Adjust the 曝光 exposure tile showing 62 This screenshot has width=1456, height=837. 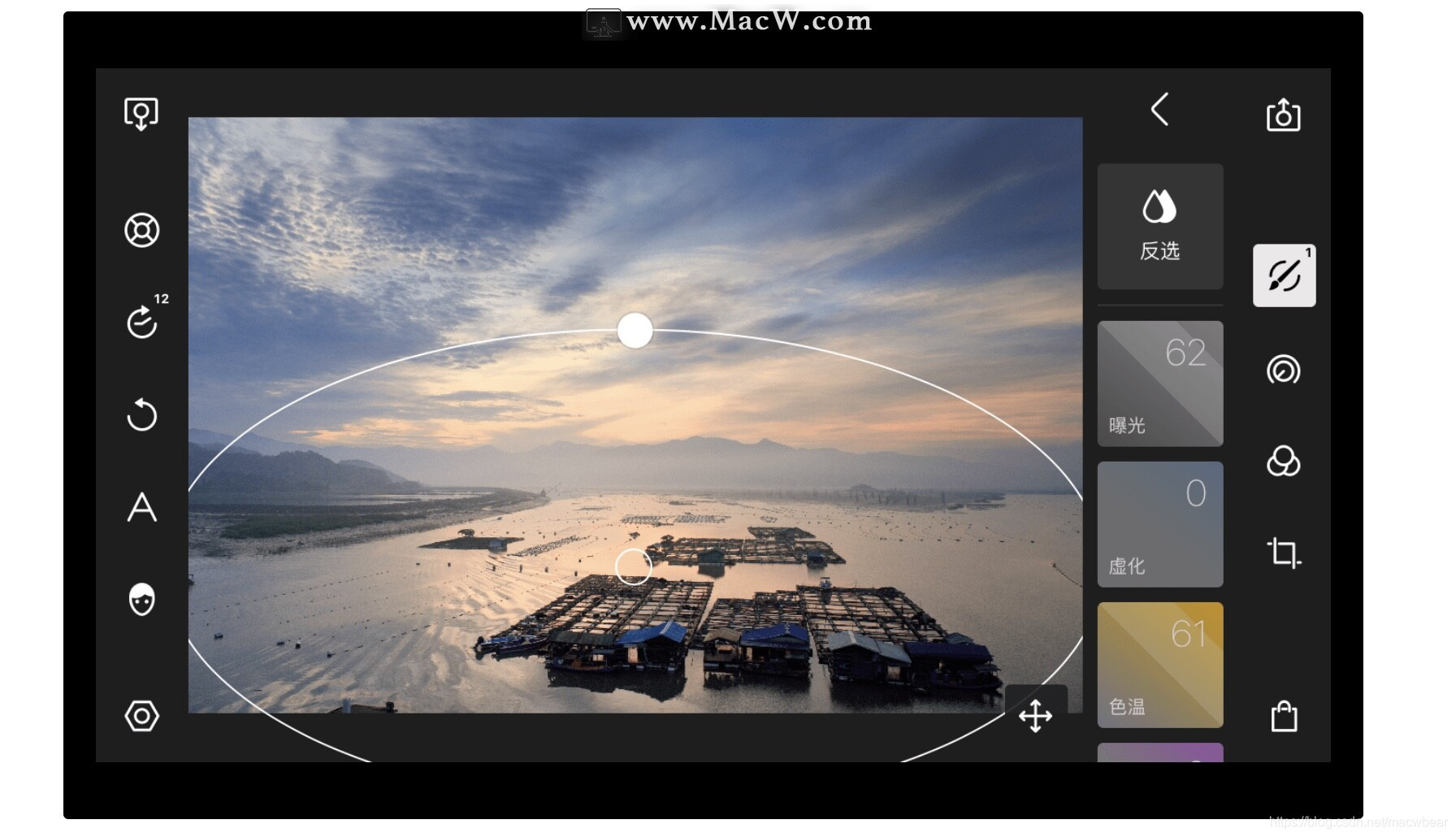pyautogui.click(x=1160, y=384)
